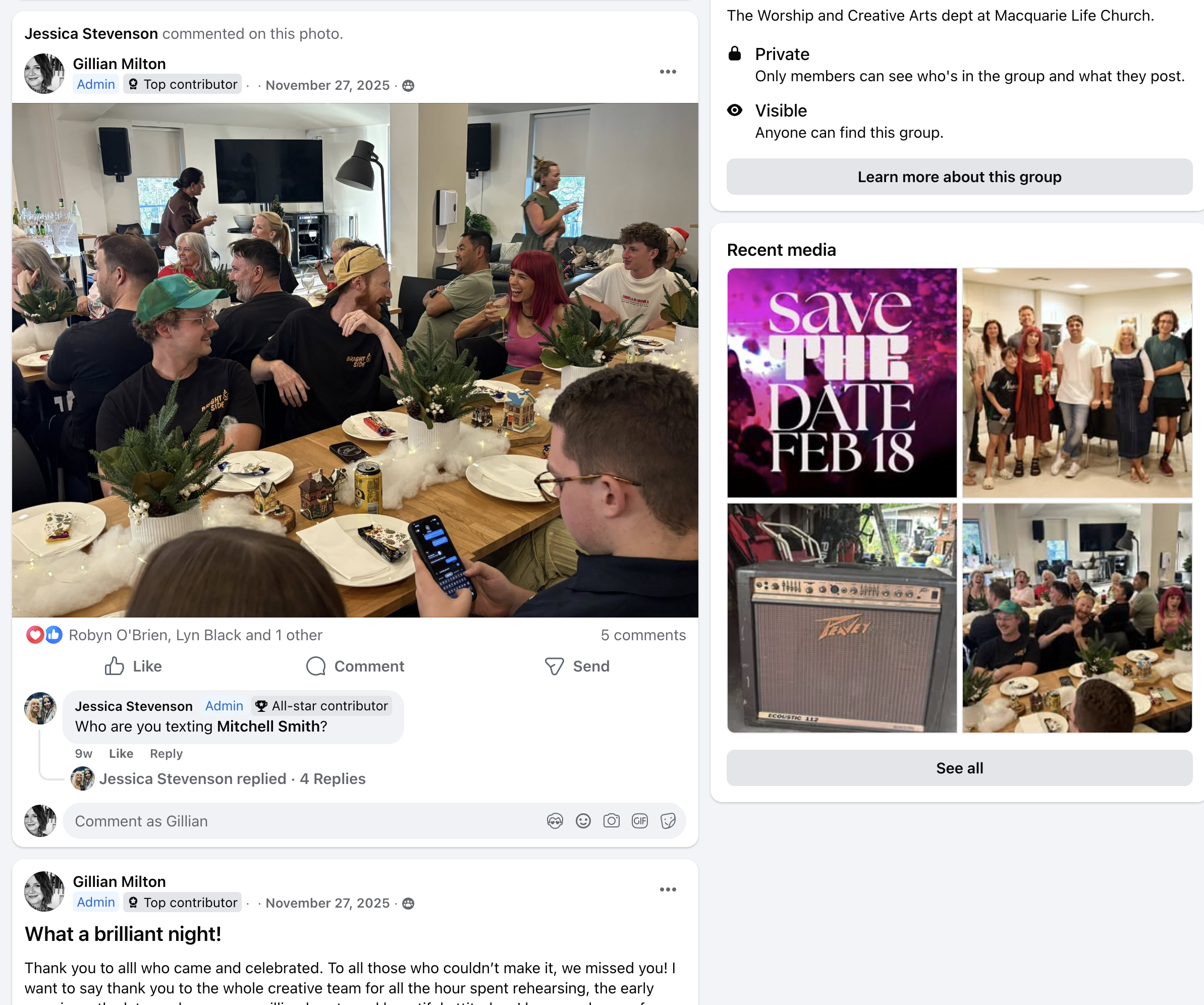This screenshot has width=1204, height=1005.
Task: Open options menu on What a brilliant night post
Action: (668, 889)
